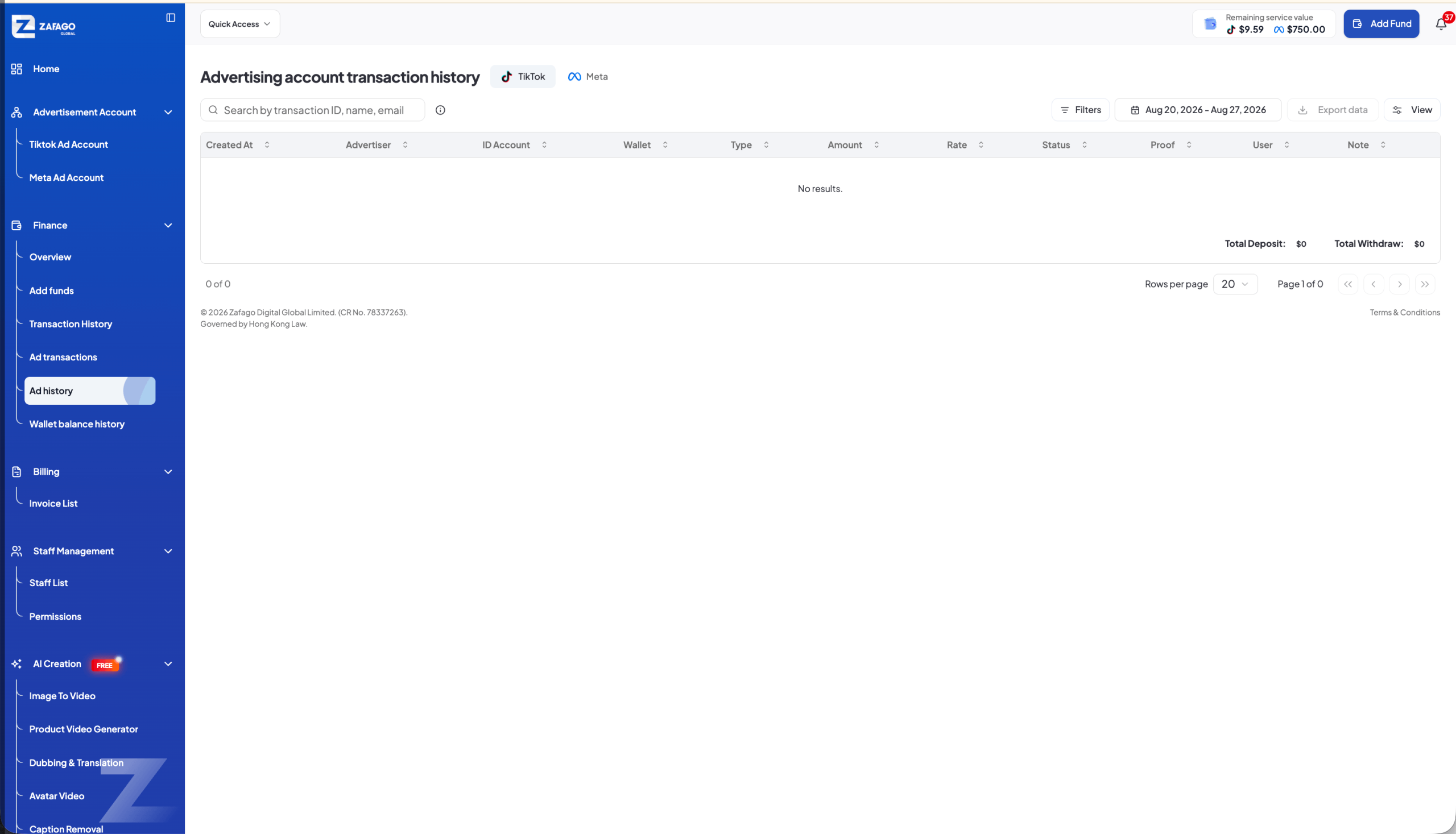Open Home in the sidebar
This screenshot has width=1456, height=834.
[46, 69]
